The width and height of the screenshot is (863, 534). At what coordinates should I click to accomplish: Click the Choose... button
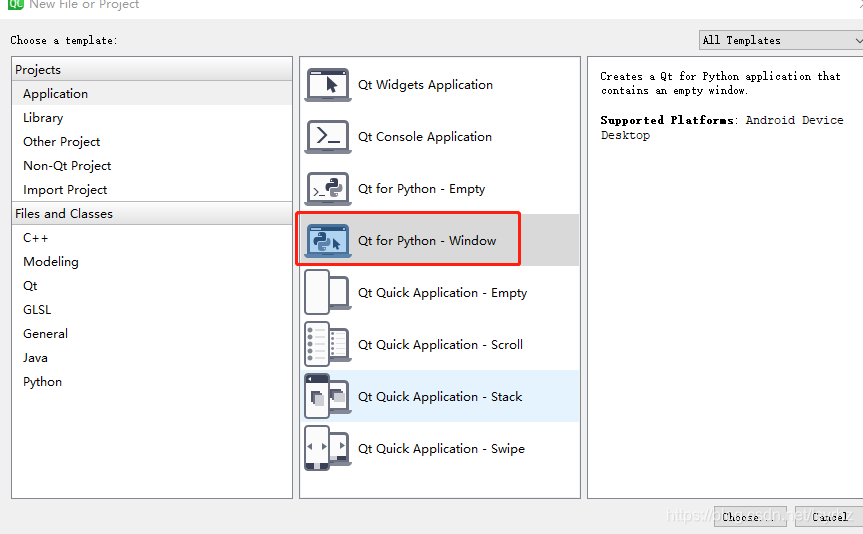point(750,517)
